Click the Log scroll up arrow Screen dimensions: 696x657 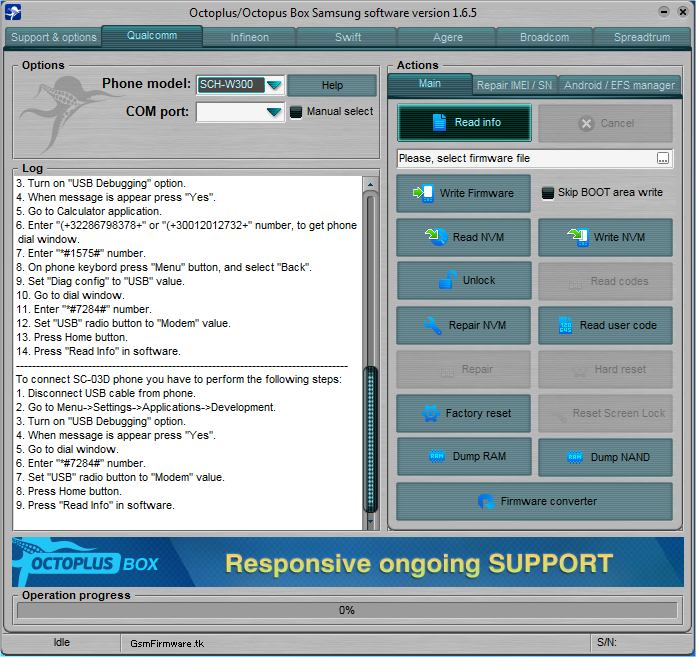(370, 184)
